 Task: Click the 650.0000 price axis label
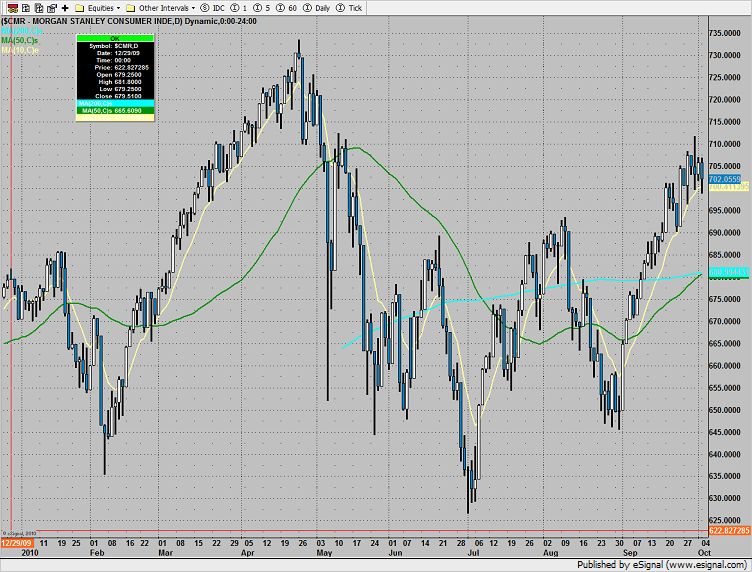725,410
